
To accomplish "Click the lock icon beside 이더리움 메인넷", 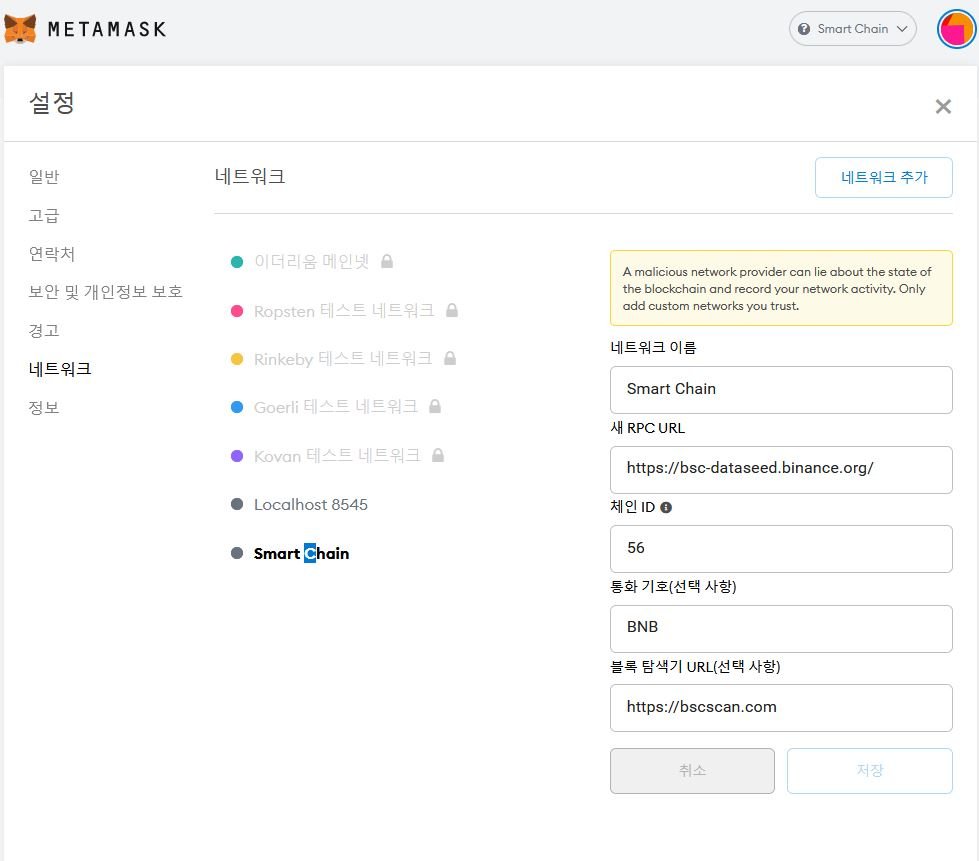I will [387, 261].
